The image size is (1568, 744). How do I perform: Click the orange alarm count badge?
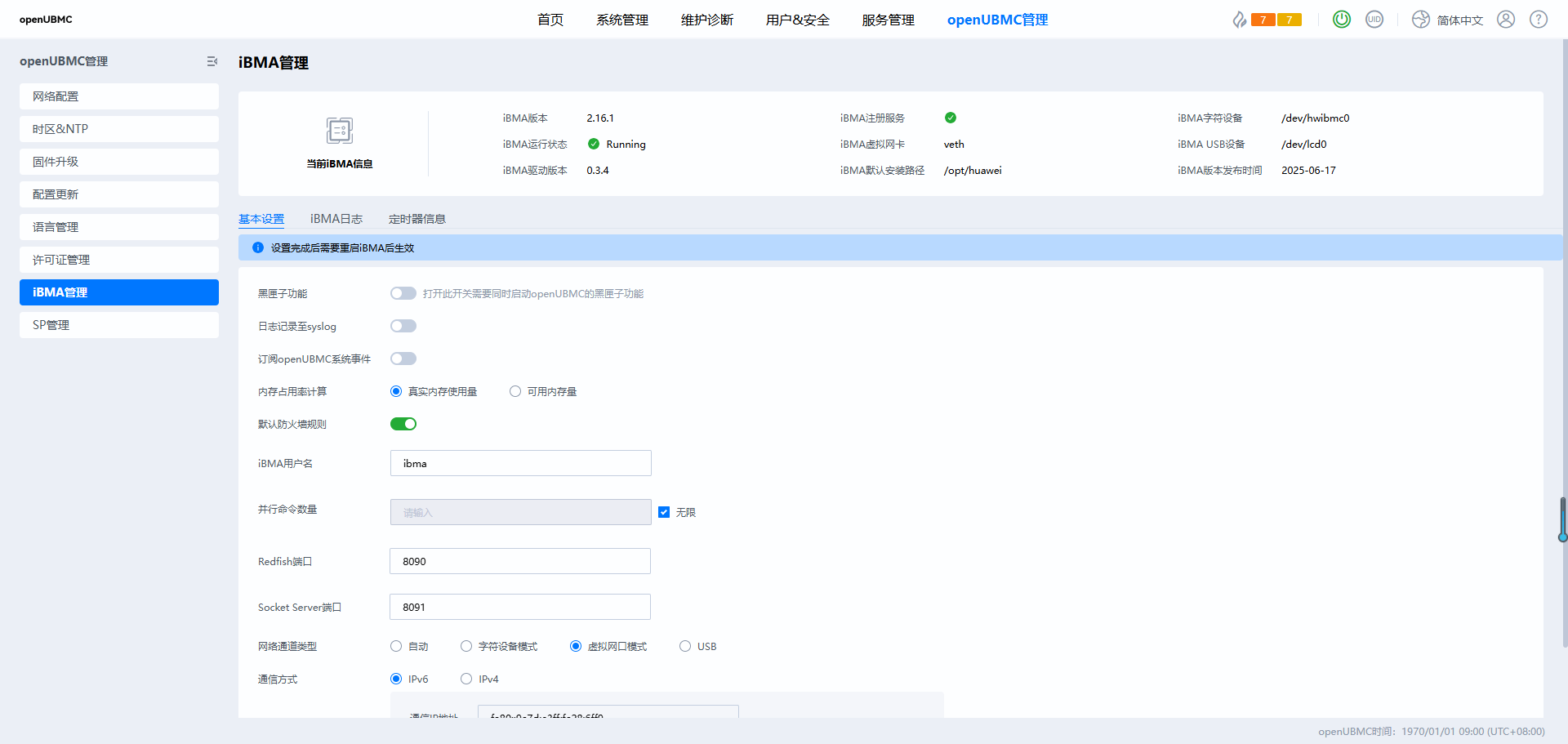click(x=1263, y=20)
